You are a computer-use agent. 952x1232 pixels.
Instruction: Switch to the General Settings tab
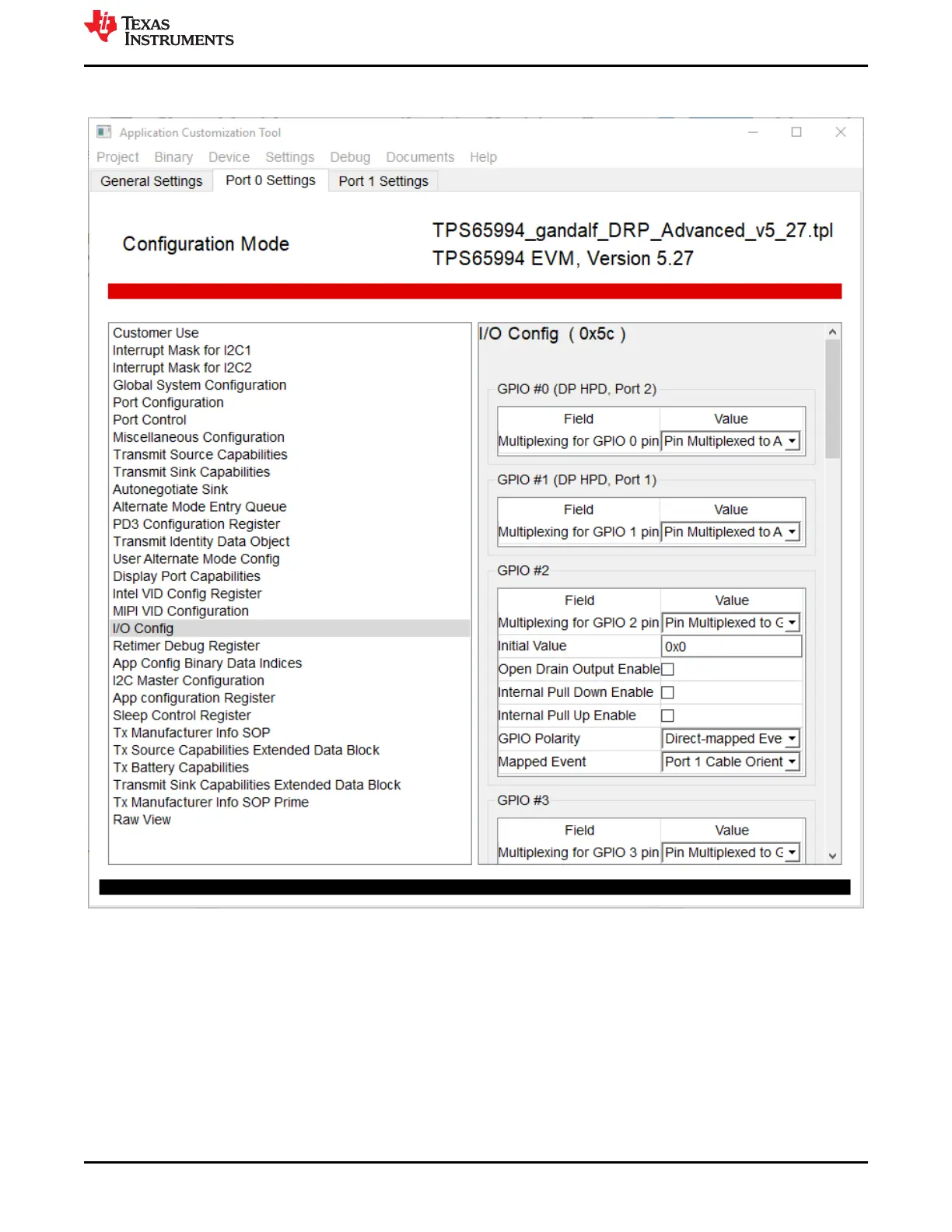152,181
